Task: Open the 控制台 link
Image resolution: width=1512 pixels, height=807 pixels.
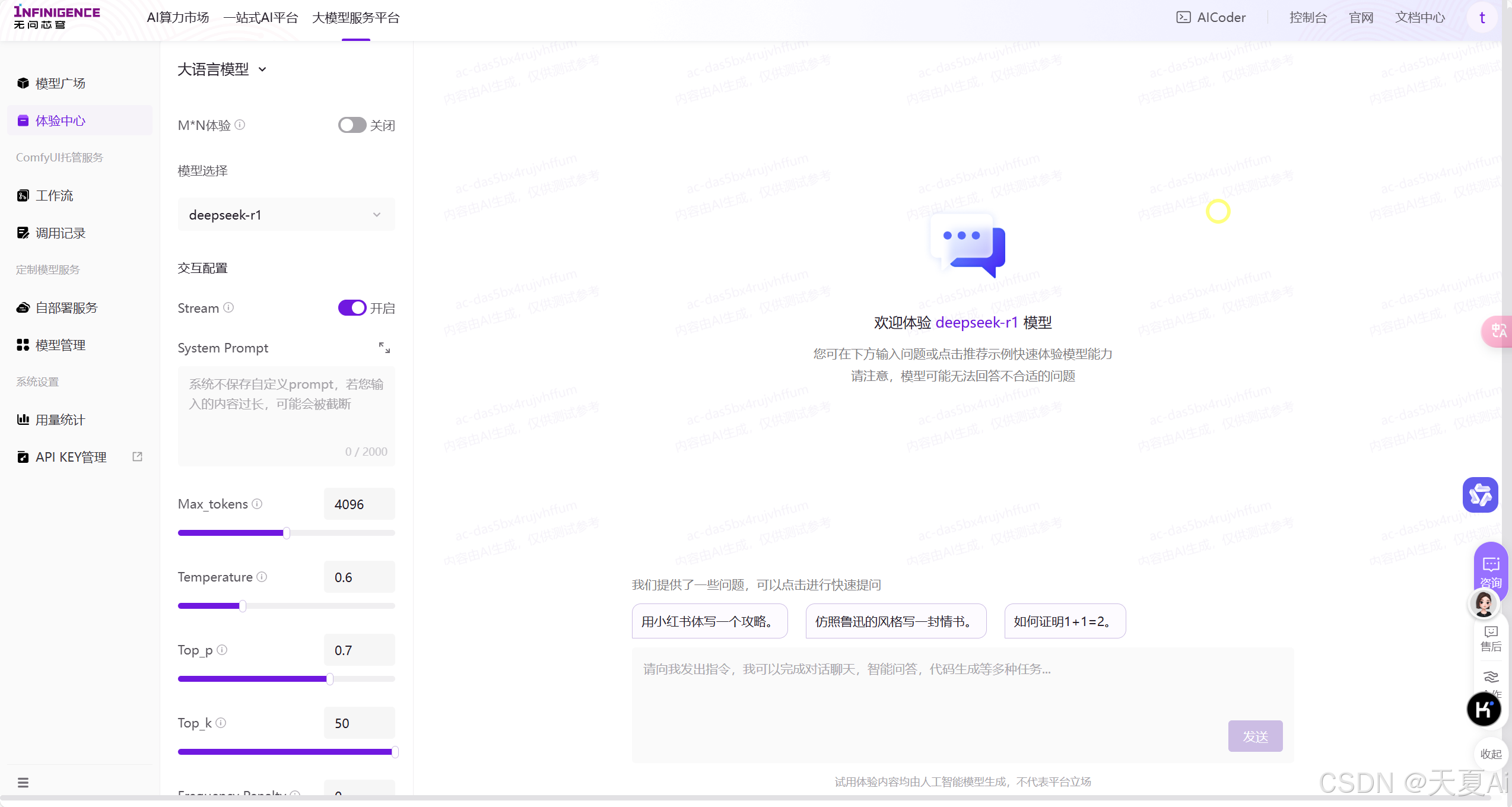Action: [x=1308, y=17]
